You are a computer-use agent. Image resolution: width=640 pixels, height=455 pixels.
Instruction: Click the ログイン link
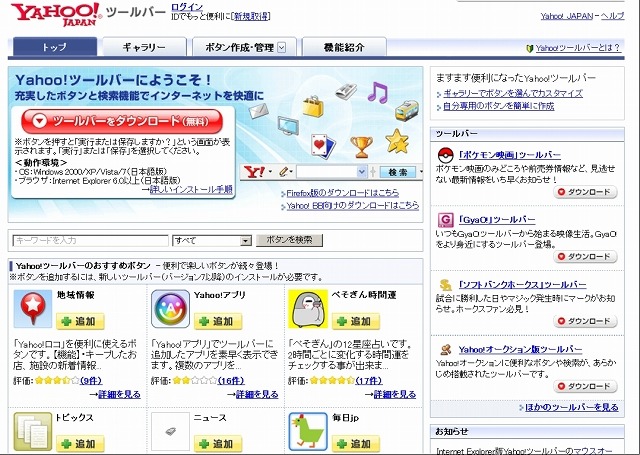point(187,7)
